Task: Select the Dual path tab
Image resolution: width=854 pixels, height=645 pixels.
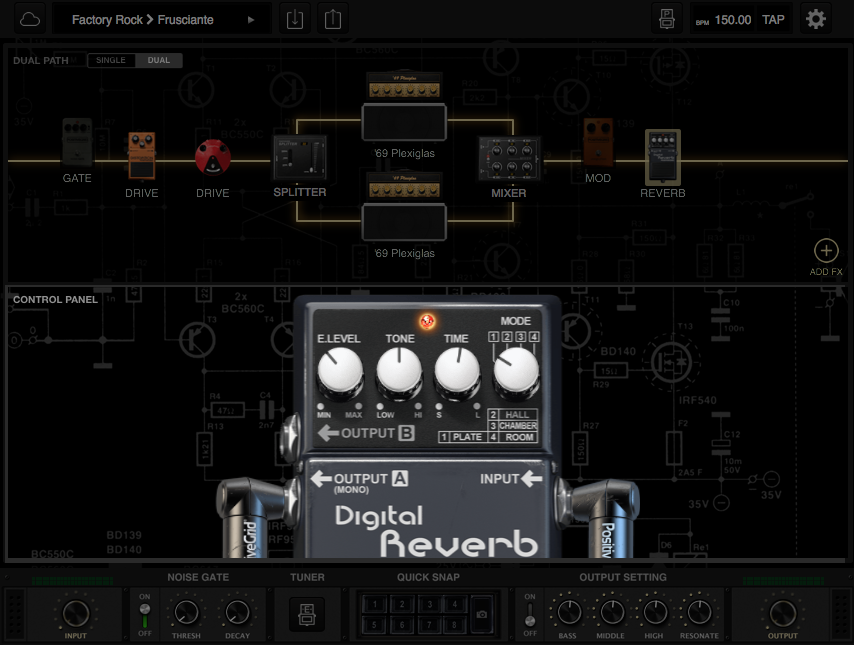Action: [159, 61]
